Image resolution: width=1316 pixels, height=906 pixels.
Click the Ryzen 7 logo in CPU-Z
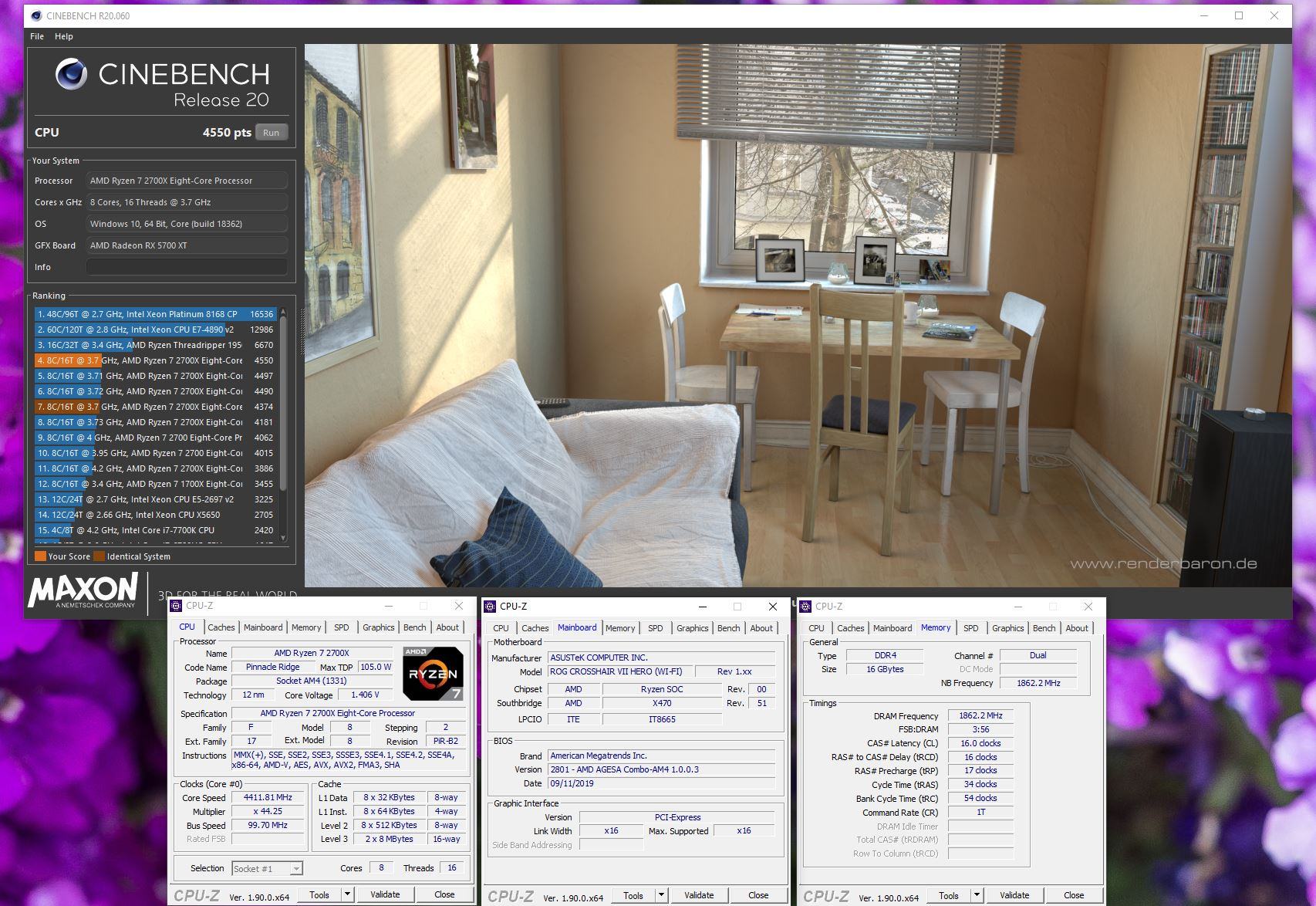pyautogui.click(x=433, y=674)
